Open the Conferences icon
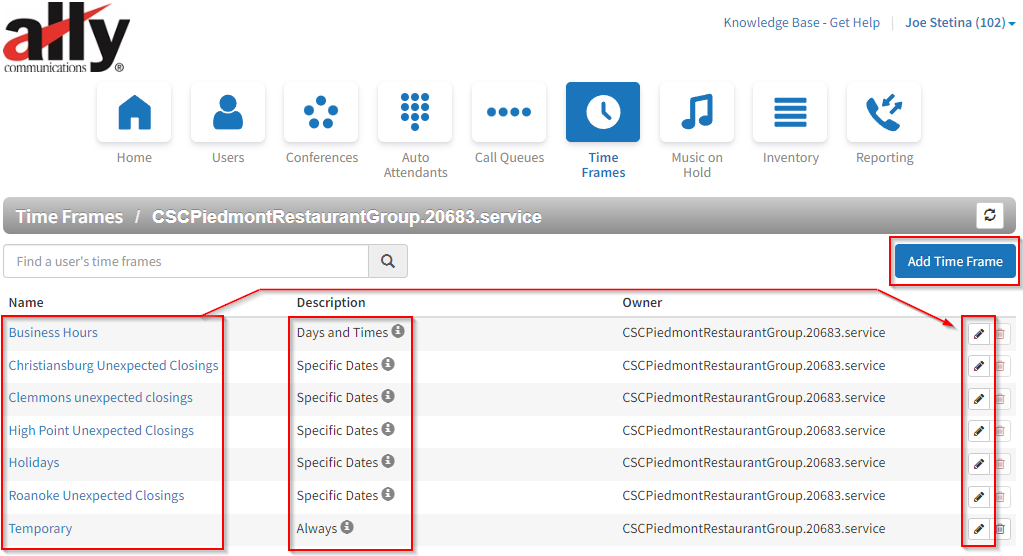 [x=321, y=112]
